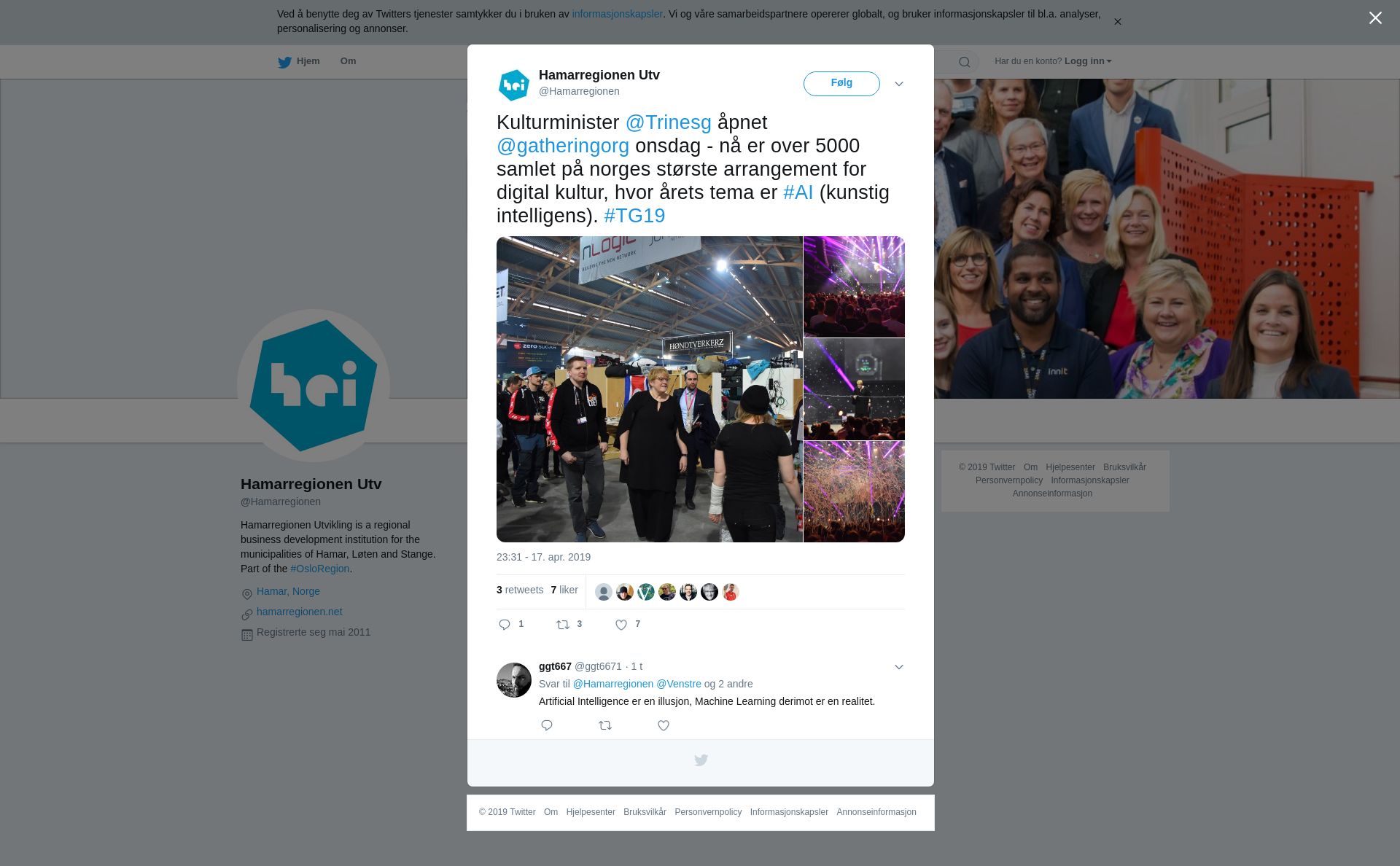The height and width of the screenshot is (866, 1400).
Task: Retweet the Hamarregionen tweet
Action: pos(563,625)
